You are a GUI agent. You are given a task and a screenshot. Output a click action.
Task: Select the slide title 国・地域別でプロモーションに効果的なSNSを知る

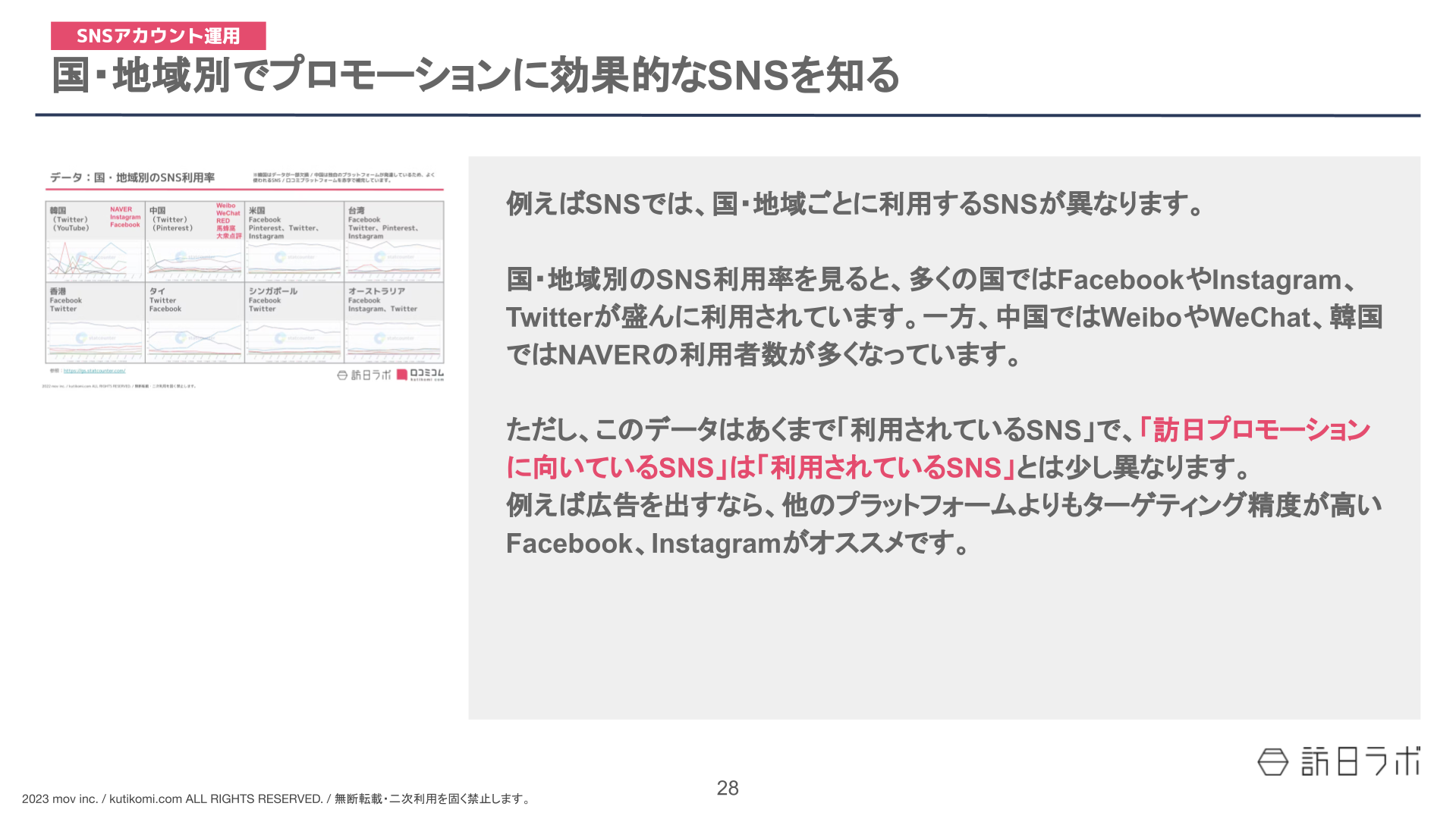tap(476, 75)
